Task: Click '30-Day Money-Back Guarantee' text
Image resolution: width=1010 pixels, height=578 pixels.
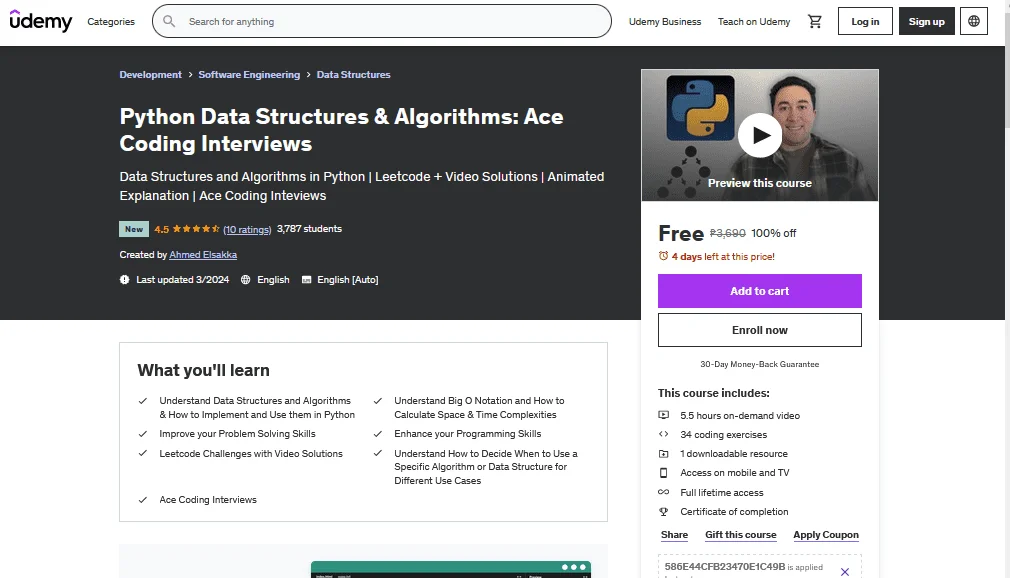Action: [x=759, y=364]
